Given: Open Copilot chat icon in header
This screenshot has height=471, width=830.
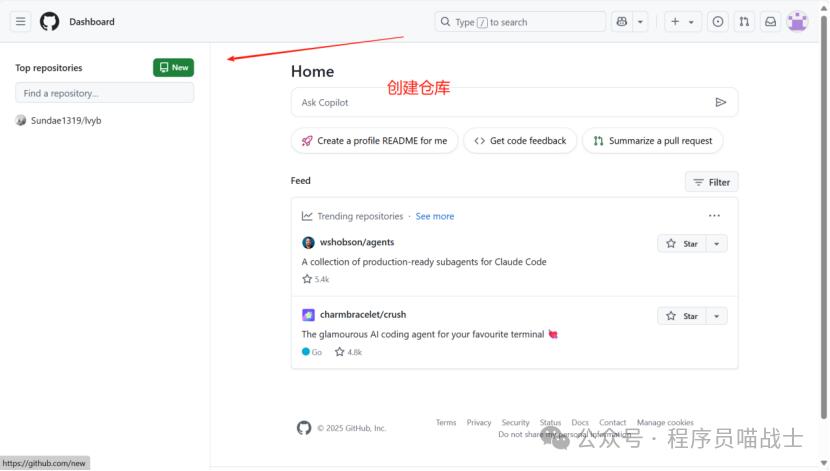Looking at the screenshot, I should tap(622, 22).
